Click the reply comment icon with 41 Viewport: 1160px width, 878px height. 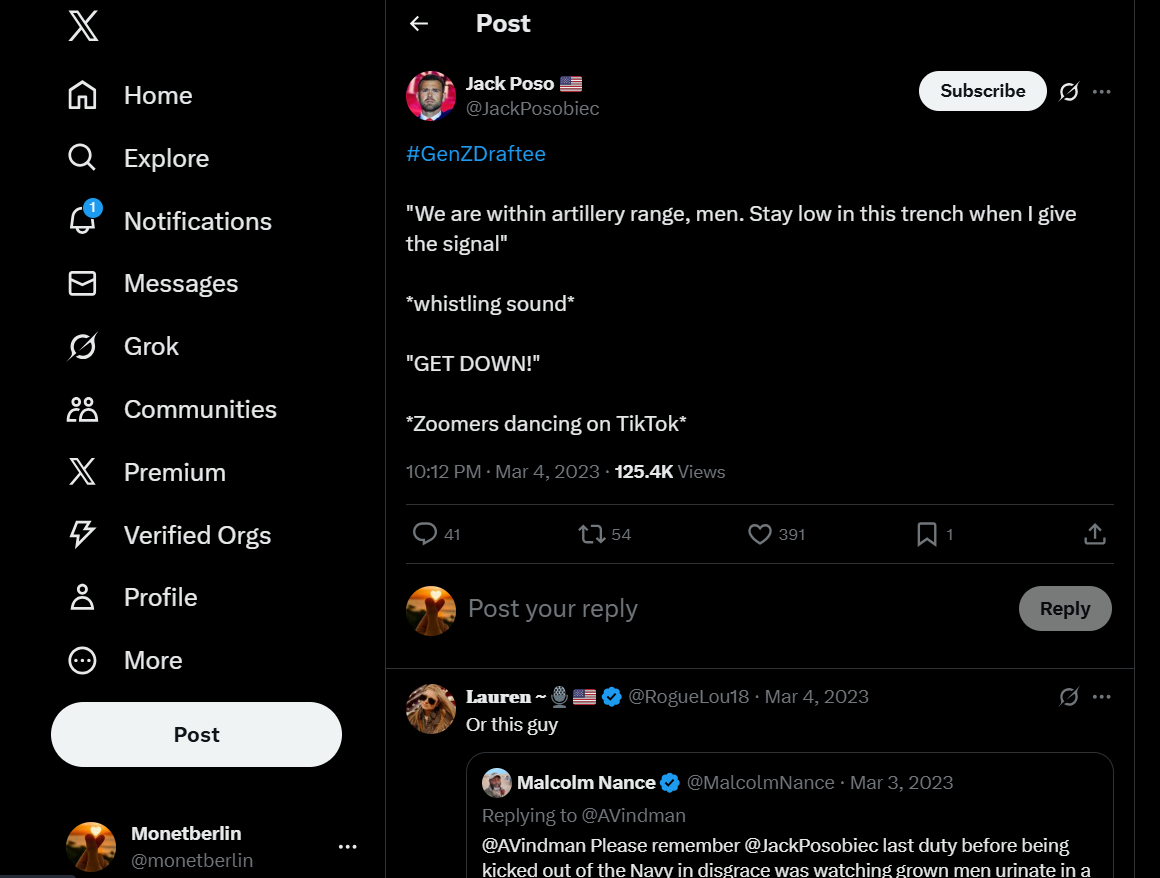425,534
